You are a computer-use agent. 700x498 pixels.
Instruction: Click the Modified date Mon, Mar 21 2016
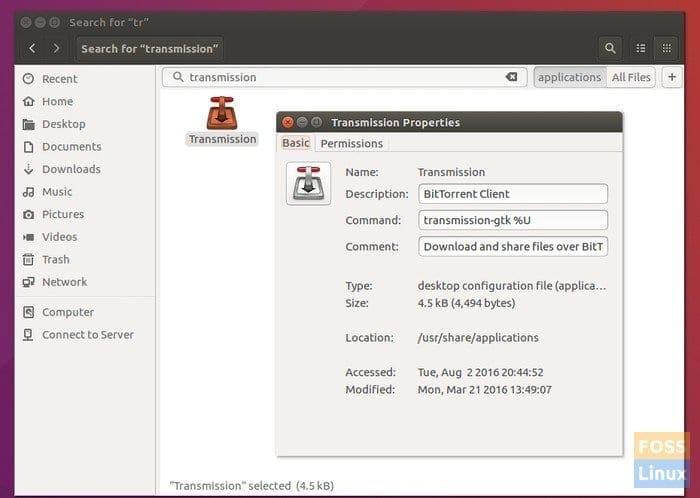click(x=484, y=390)
